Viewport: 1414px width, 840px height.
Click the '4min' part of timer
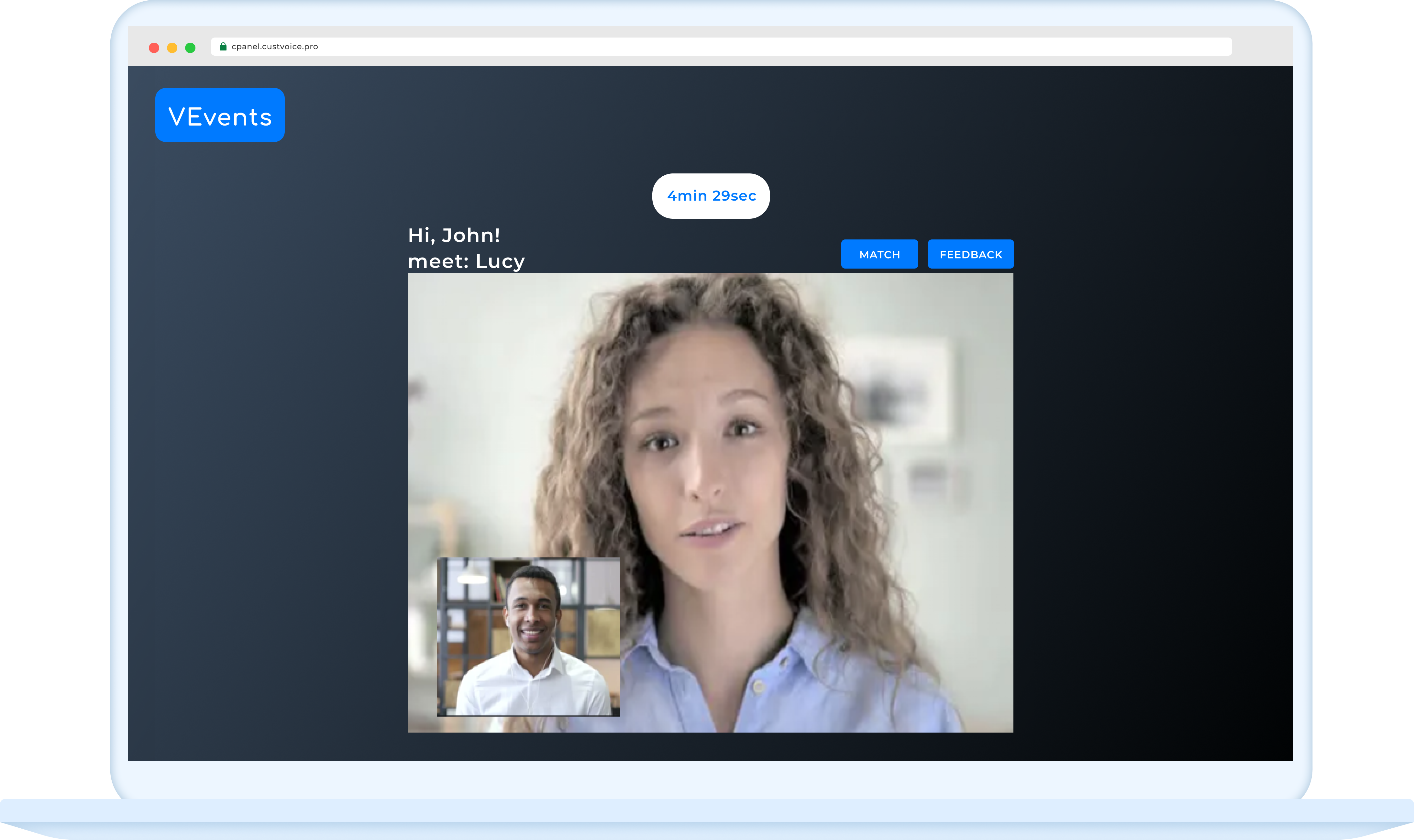pyautogui.click(x=687, y=196)
